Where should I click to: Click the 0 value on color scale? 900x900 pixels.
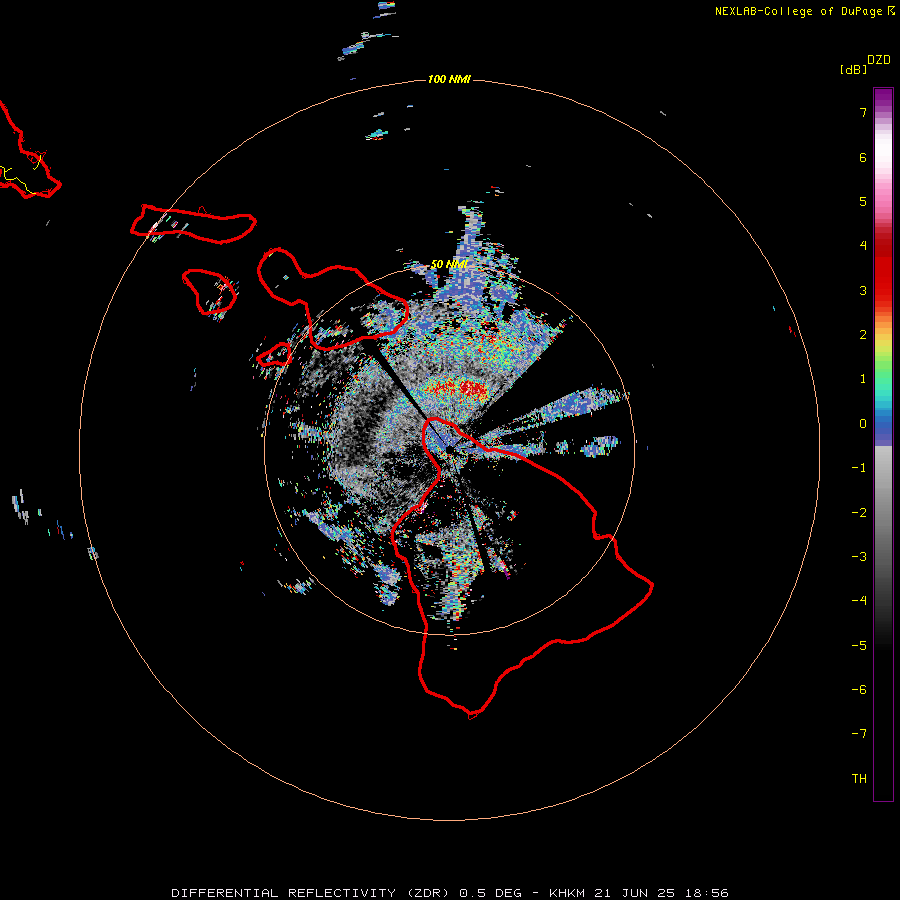click(863, 424)
